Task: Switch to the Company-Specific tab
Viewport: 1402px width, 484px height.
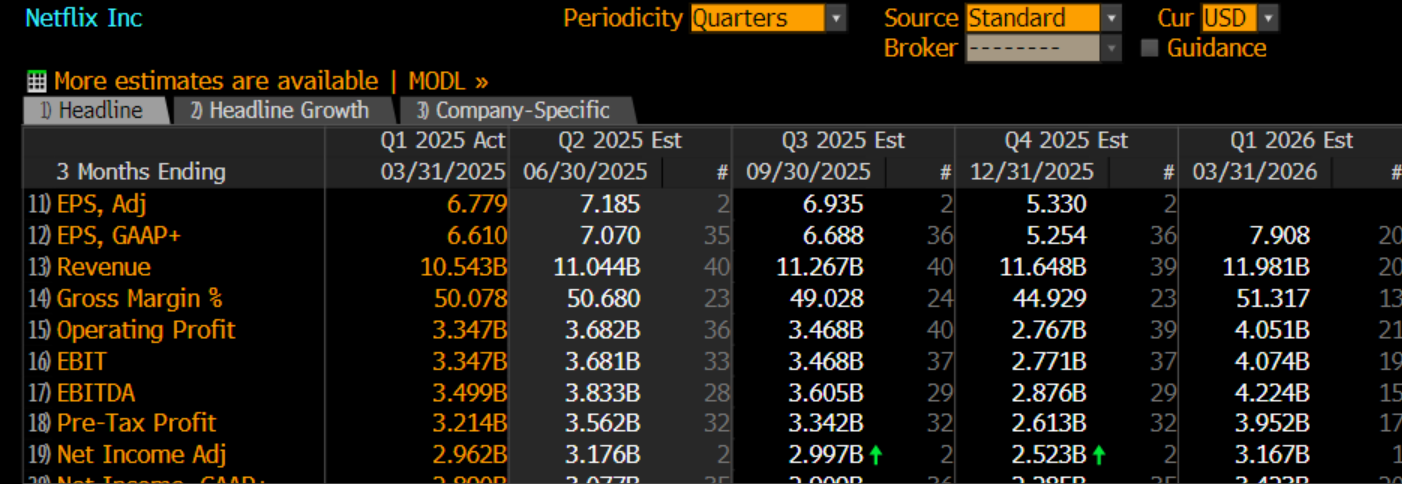Action: tap(517, 111)
